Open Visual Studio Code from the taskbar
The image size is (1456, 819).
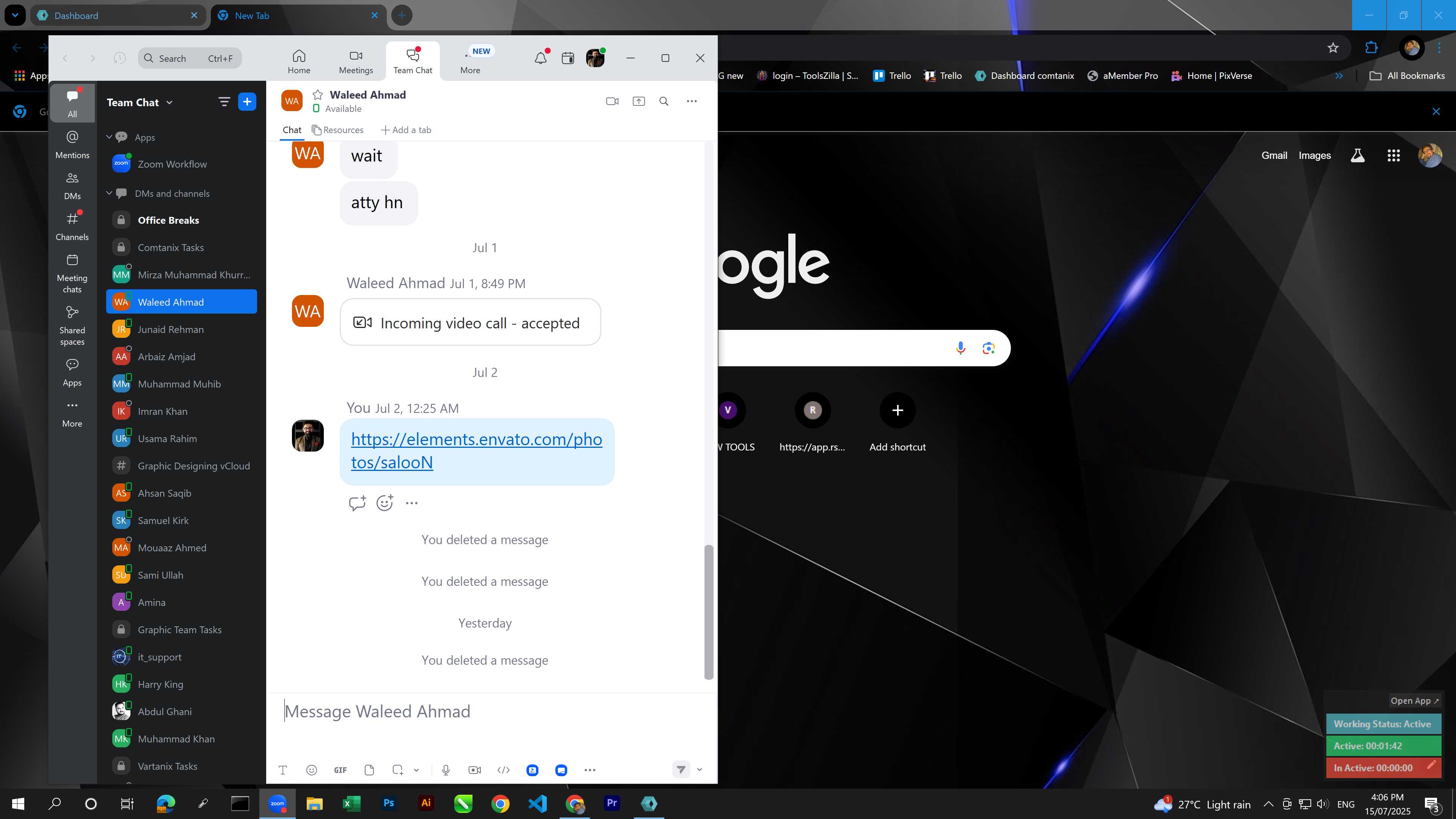click(537, 803)
